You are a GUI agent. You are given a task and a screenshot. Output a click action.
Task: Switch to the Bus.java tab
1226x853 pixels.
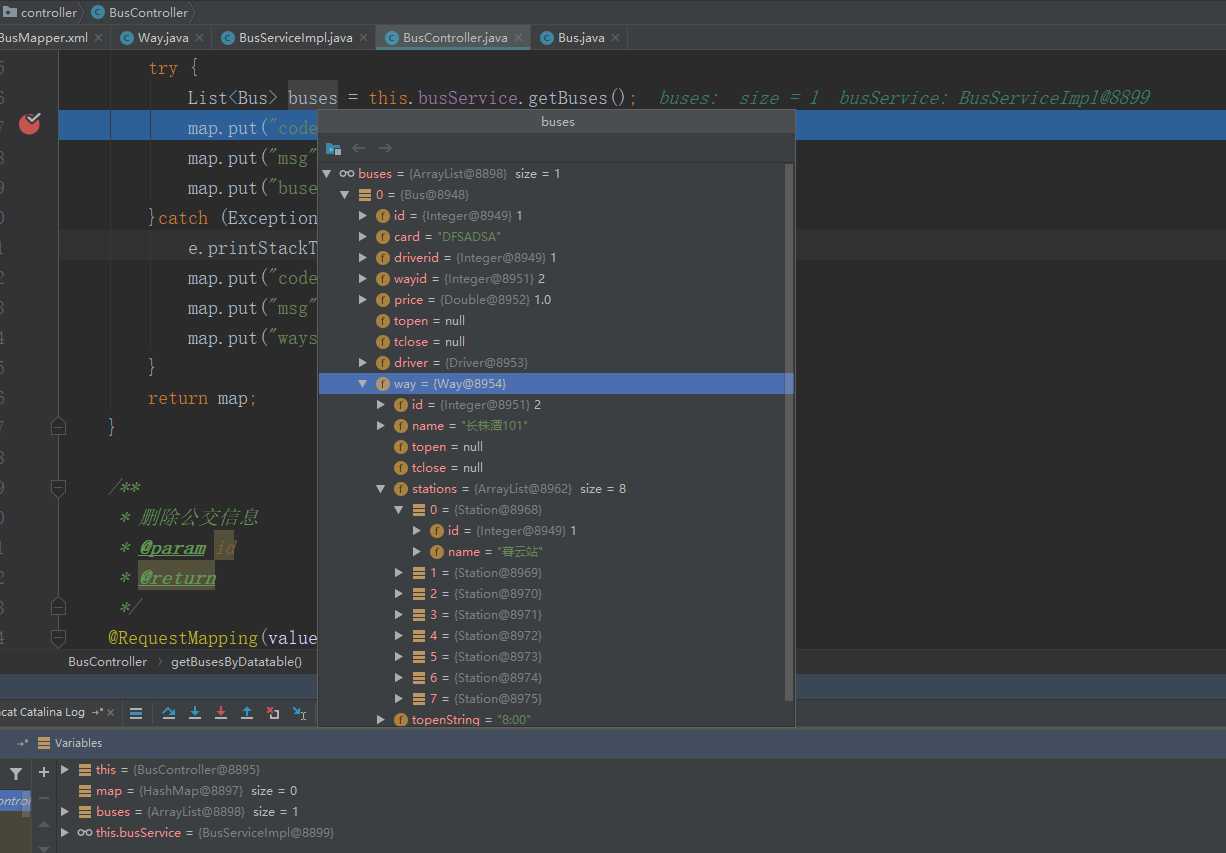(x=581, y=38)
